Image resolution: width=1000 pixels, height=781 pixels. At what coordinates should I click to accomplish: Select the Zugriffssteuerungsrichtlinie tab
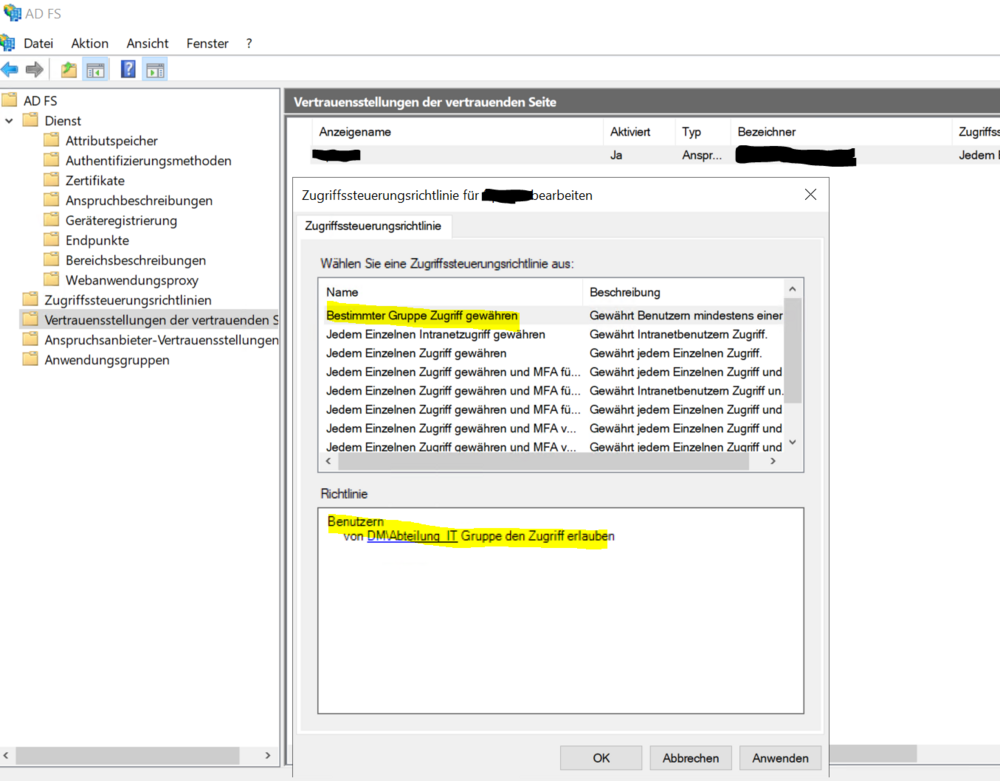(x=373, y=226)
